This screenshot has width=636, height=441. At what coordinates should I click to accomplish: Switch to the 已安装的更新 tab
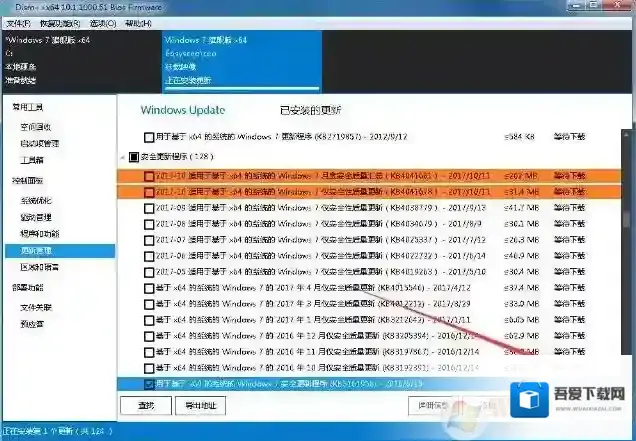click(311, 110)
